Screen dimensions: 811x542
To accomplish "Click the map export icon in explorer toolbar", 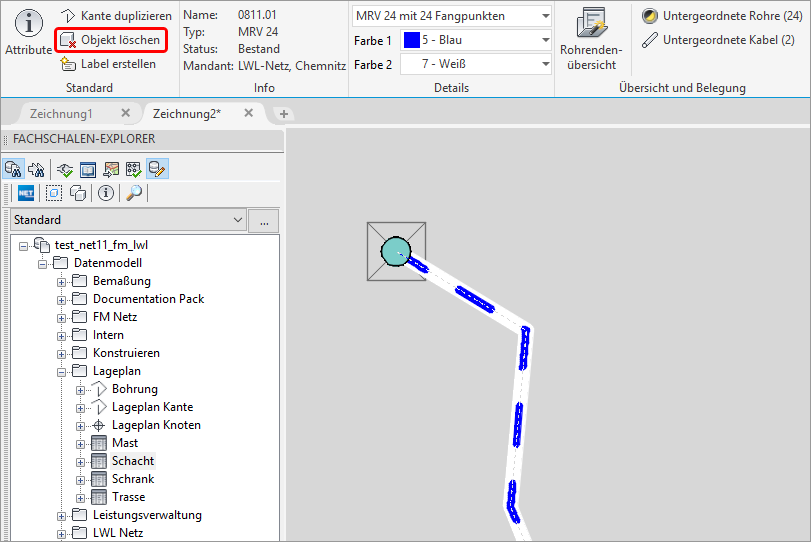I will coord(111,168).
